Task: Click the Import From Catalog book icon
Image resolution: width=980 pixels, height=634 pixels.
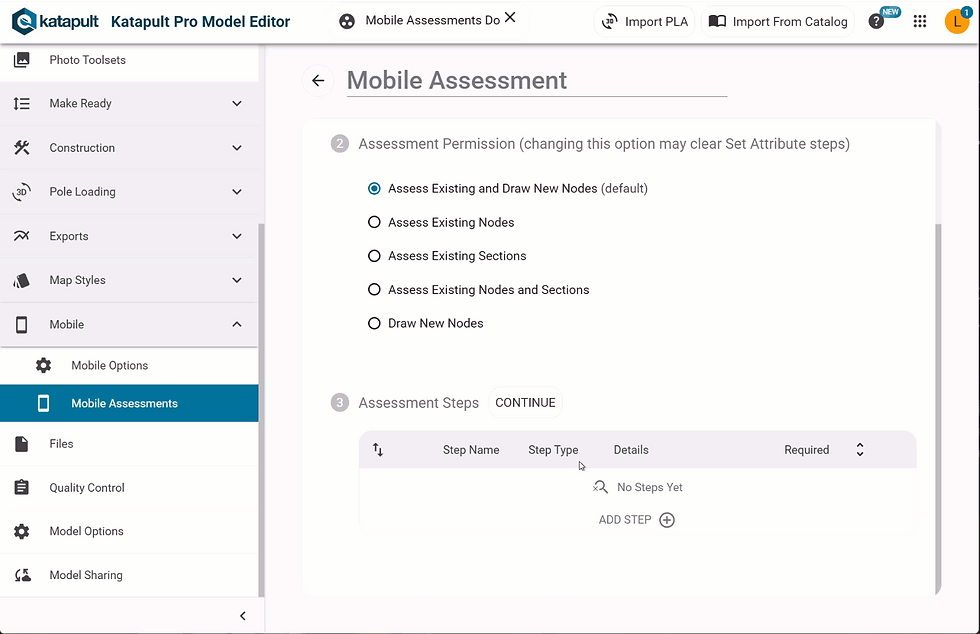Action: click(717, 21)
